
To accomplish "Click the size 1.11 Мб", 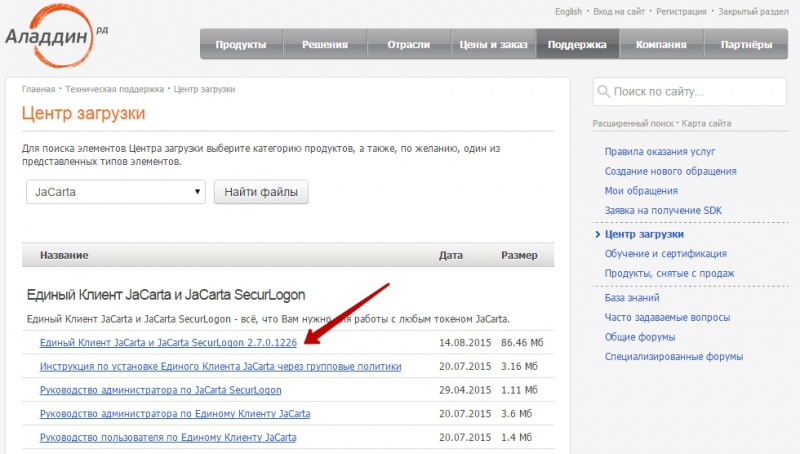I will pyautogui.click(x=519, y=390).
